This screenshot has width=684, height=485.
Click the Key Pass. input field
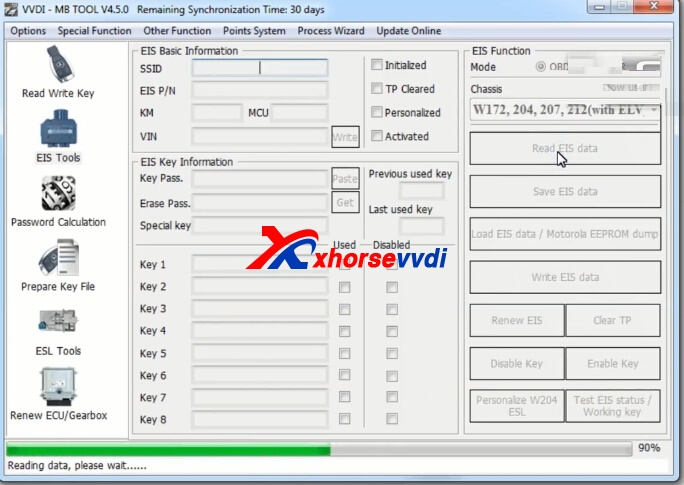(260, 178)
